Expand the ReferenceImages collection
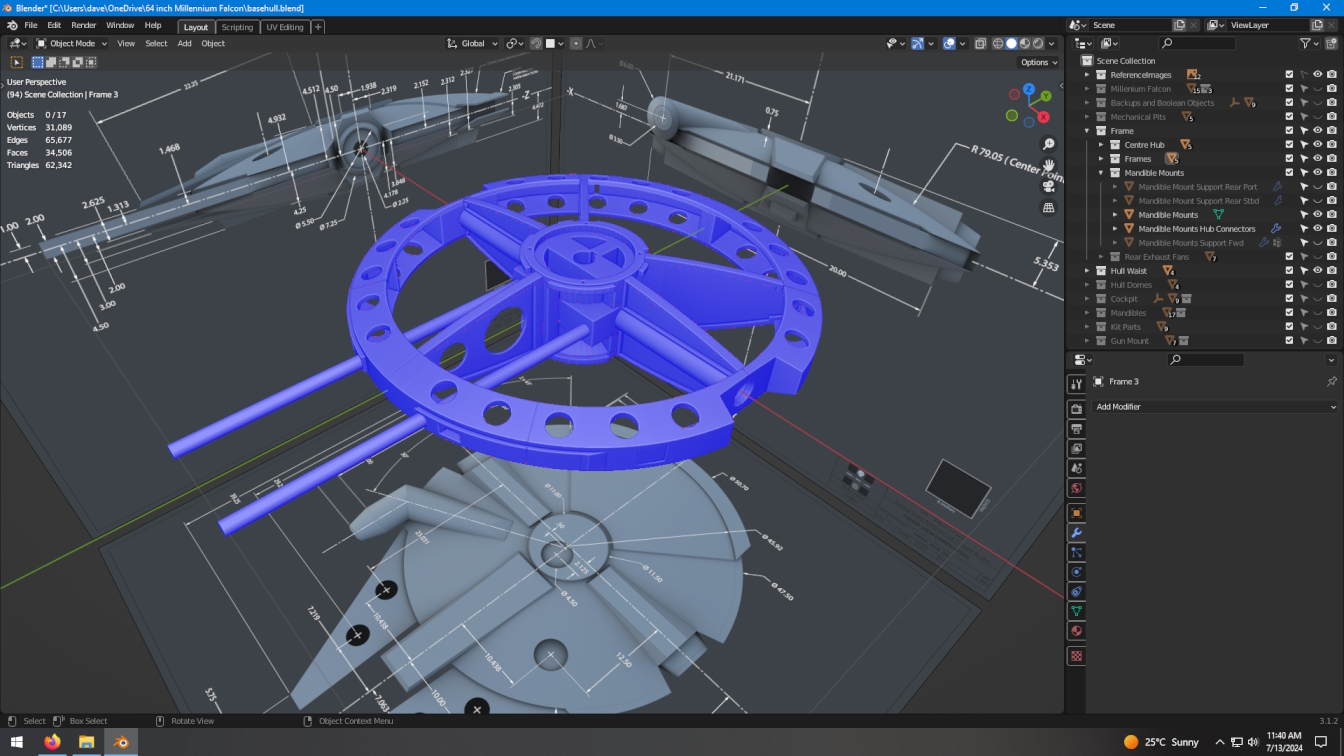The height and width of the screenshot is (756, 1344). pyautogui.click(x=1087, y=75)
